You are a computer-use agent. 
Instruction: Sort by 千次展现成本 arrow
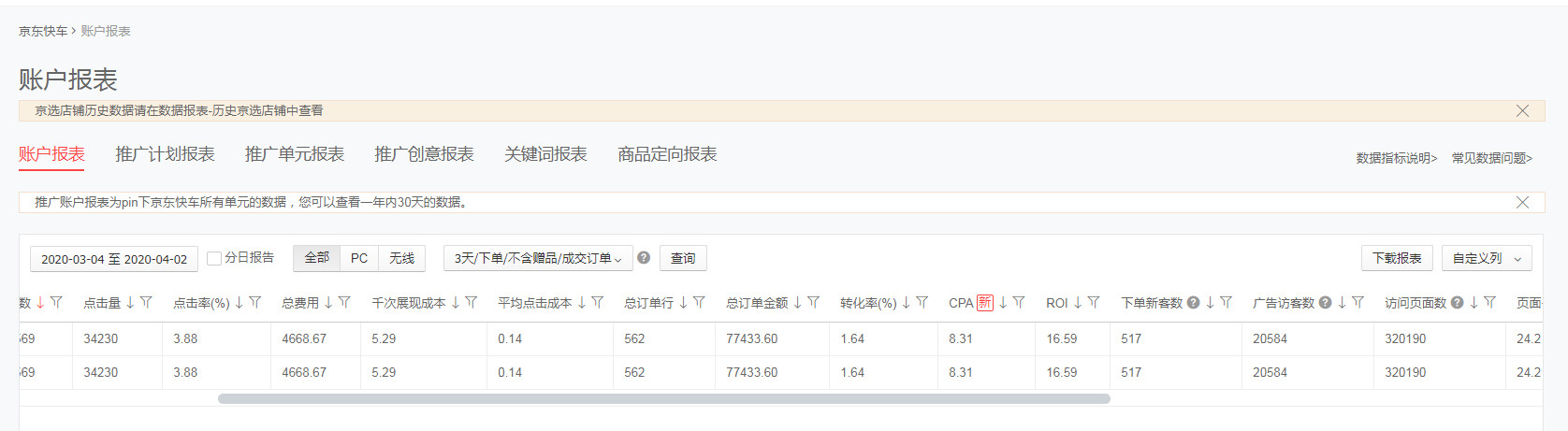click(456, 302)
